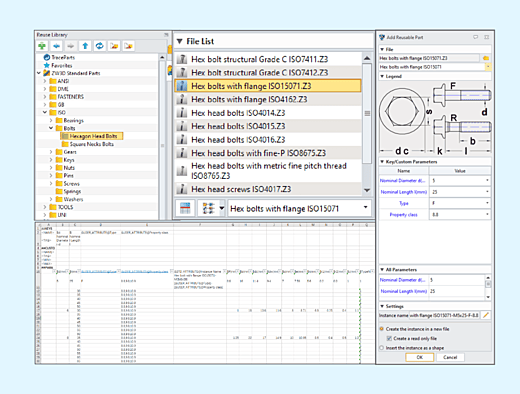This screenshot has height=394, width=520.
Task: Go up one level with blue up arrow
Action: [85, 46]
